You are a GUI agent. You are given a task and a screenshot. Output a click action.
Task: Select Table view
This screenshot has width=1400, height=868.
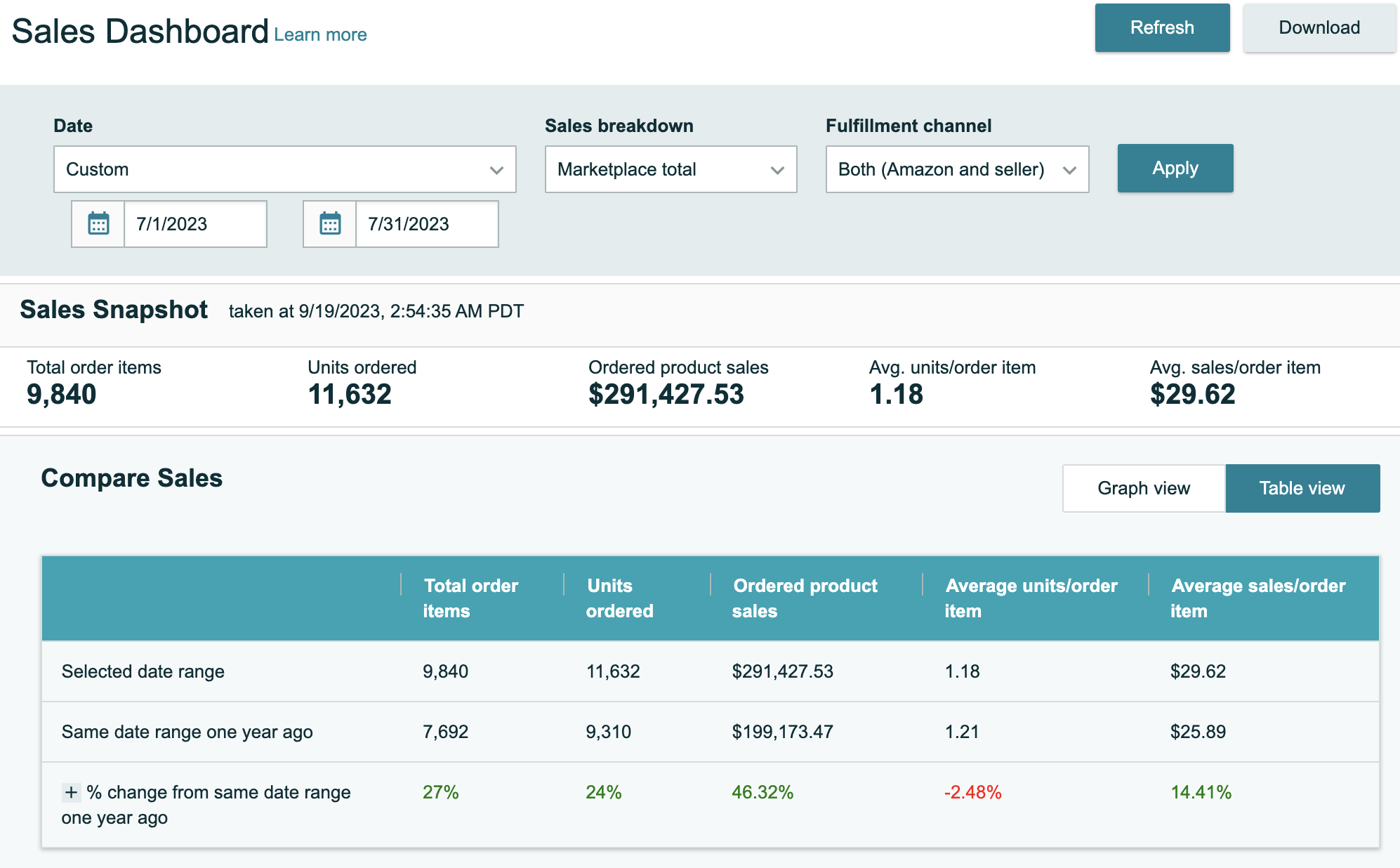pyautogui.click(x=1302, y=487)
